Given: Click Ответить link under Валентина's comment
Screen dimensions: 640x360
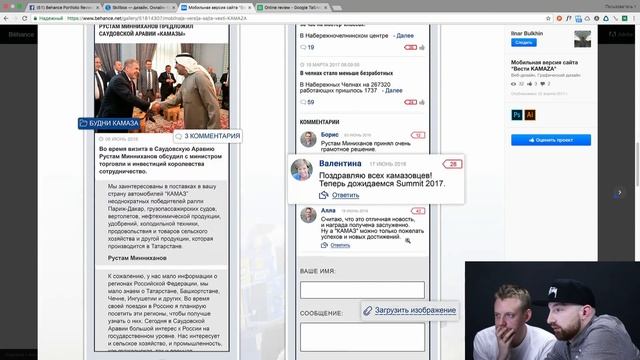Looking at the screenshot, I should click(345, 195).
